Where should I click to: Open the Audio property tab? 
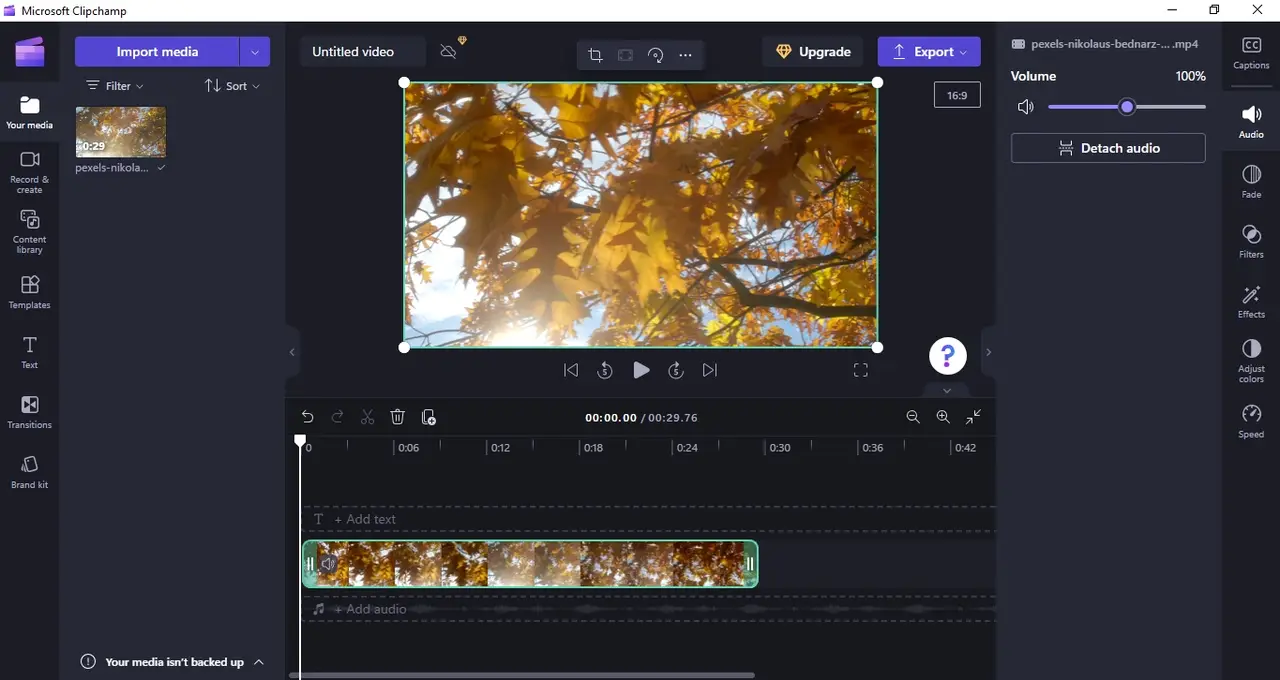[x=1251, y=122]
